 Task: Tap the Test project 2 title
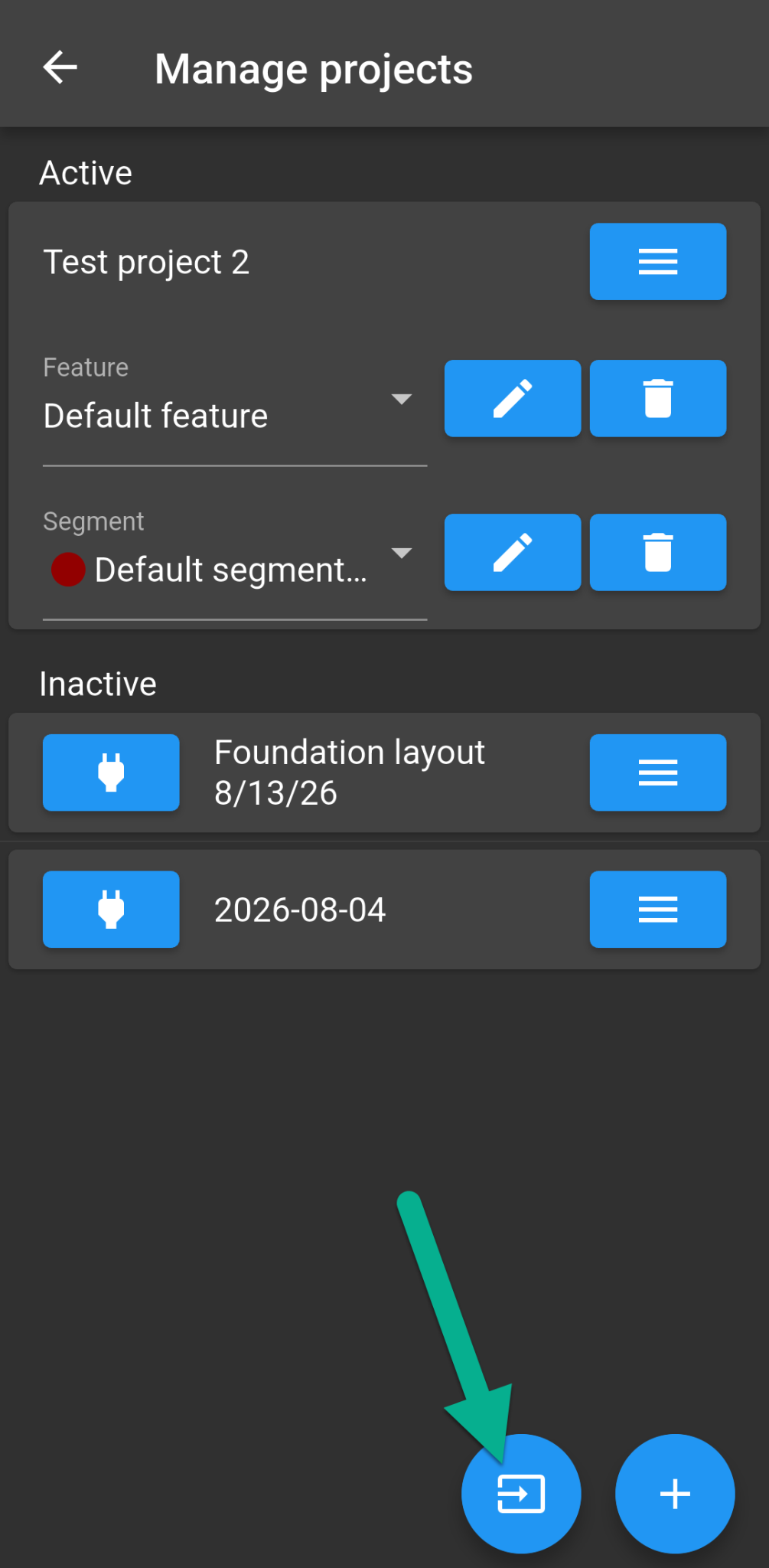point(146,262)
